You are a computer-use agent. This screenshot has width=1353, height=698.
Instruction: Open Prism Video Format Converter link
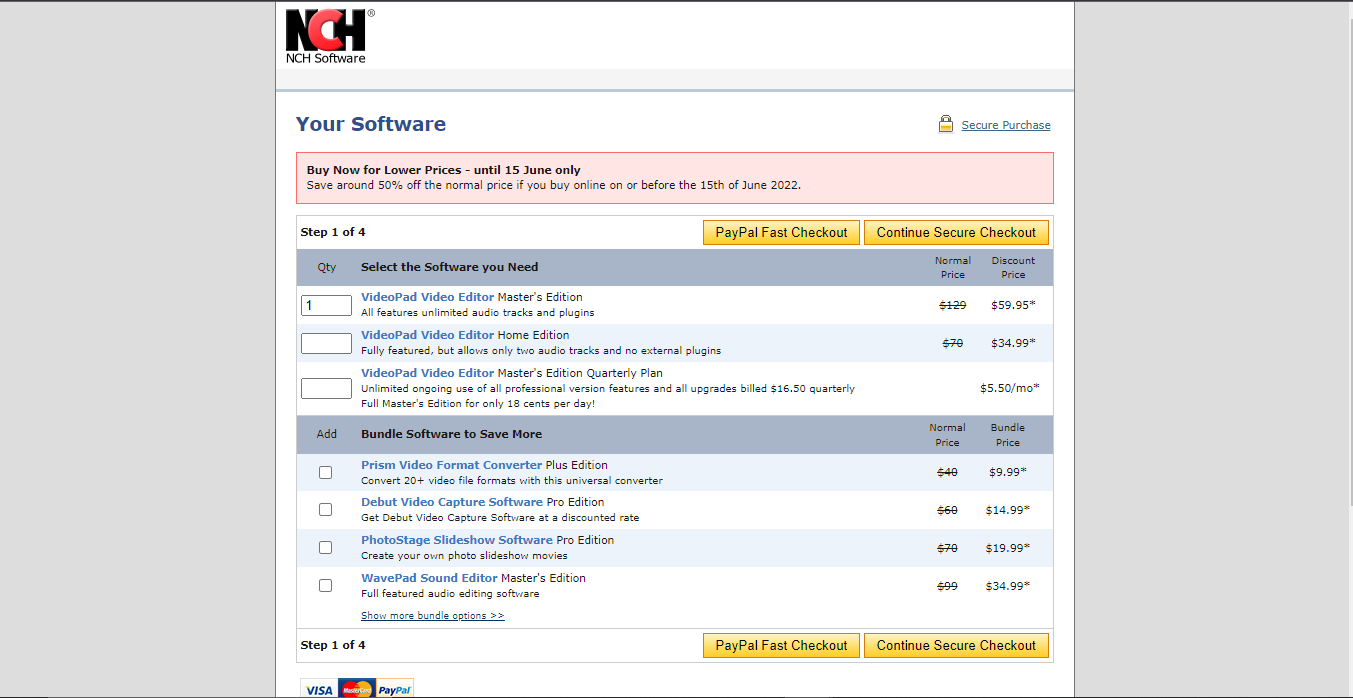coord(451,465)
